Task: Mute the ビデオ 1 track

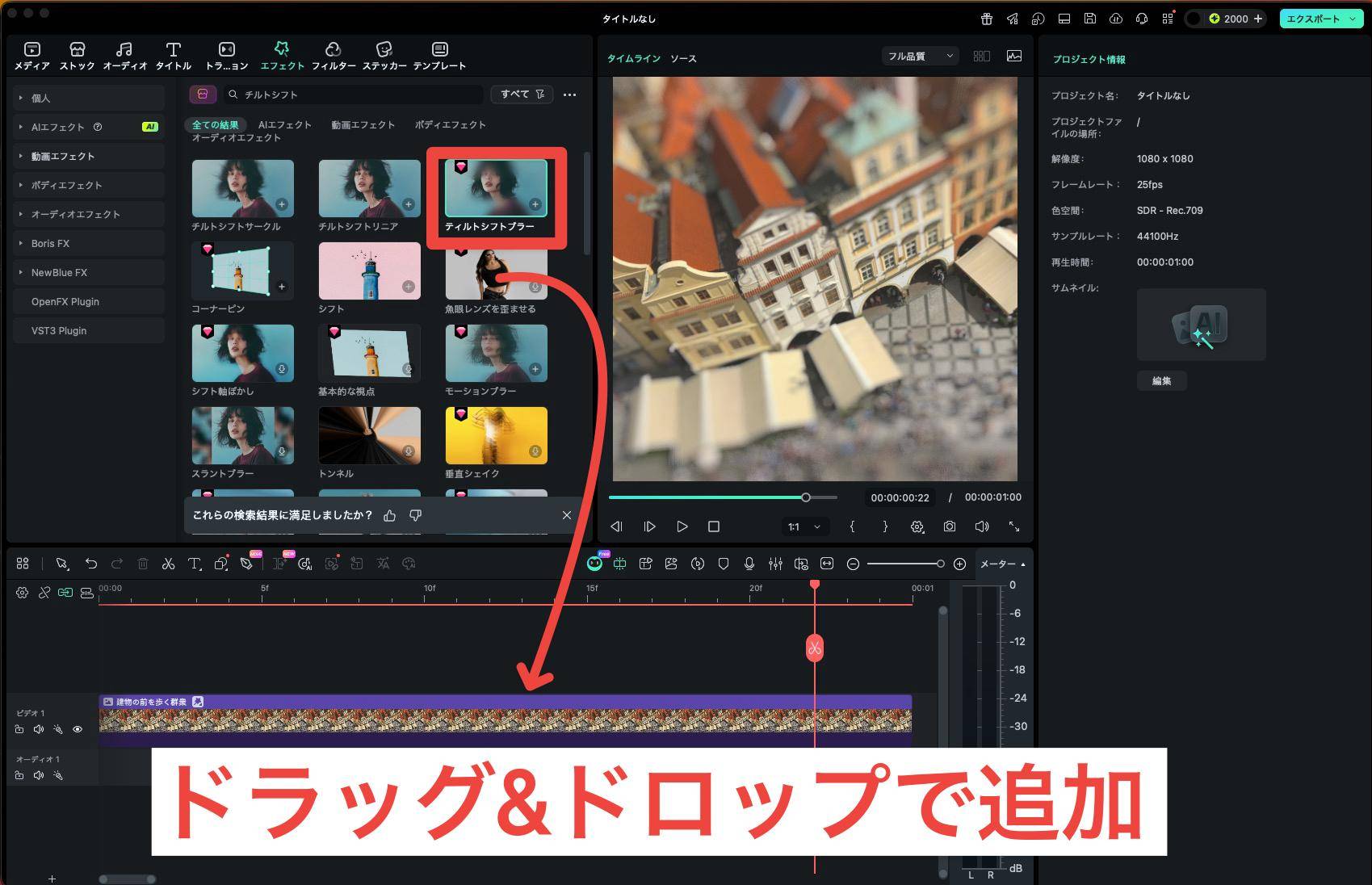Action: 39,729
